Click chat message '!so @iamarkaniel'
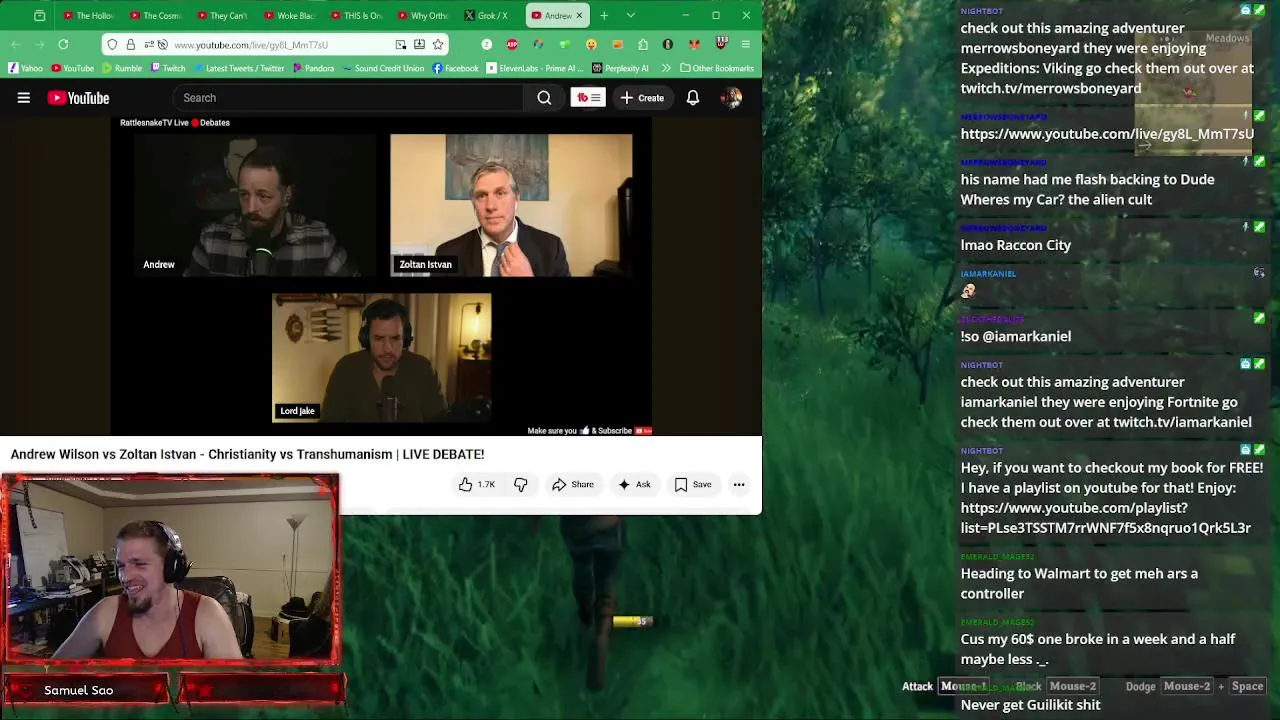 coord(1015,336)
